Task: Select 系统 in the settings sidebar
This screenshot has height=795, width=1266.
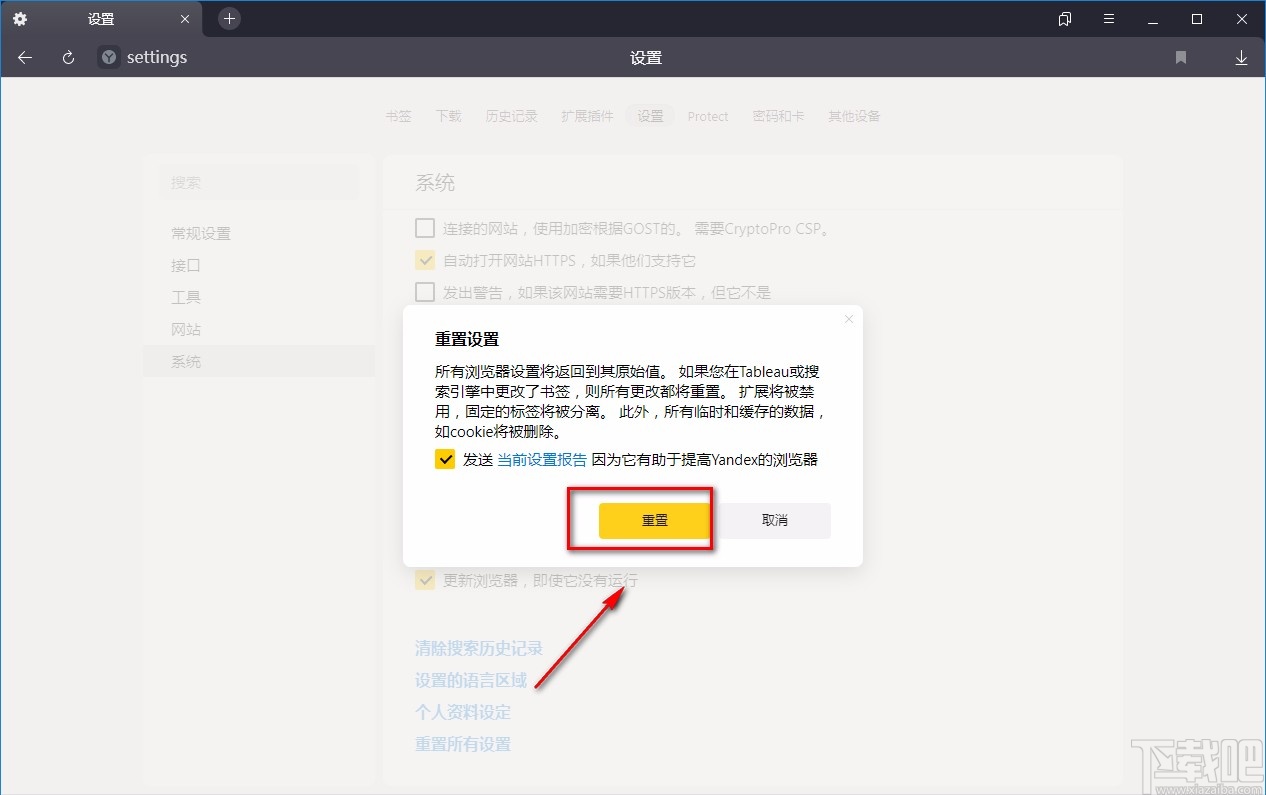Action: [x=185, y=361]
